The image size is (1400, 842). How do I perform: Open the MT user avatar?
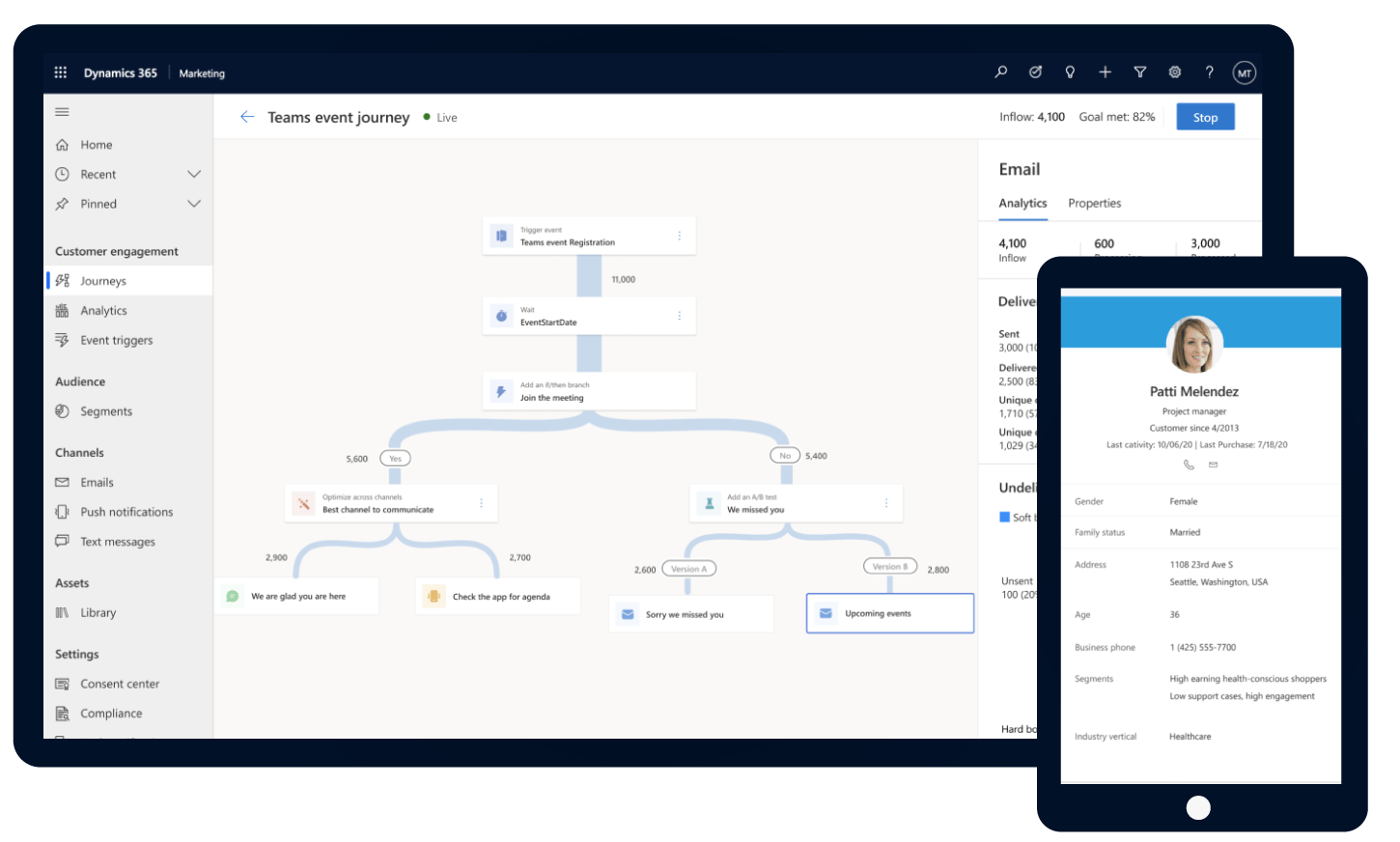pos(1244,72)
